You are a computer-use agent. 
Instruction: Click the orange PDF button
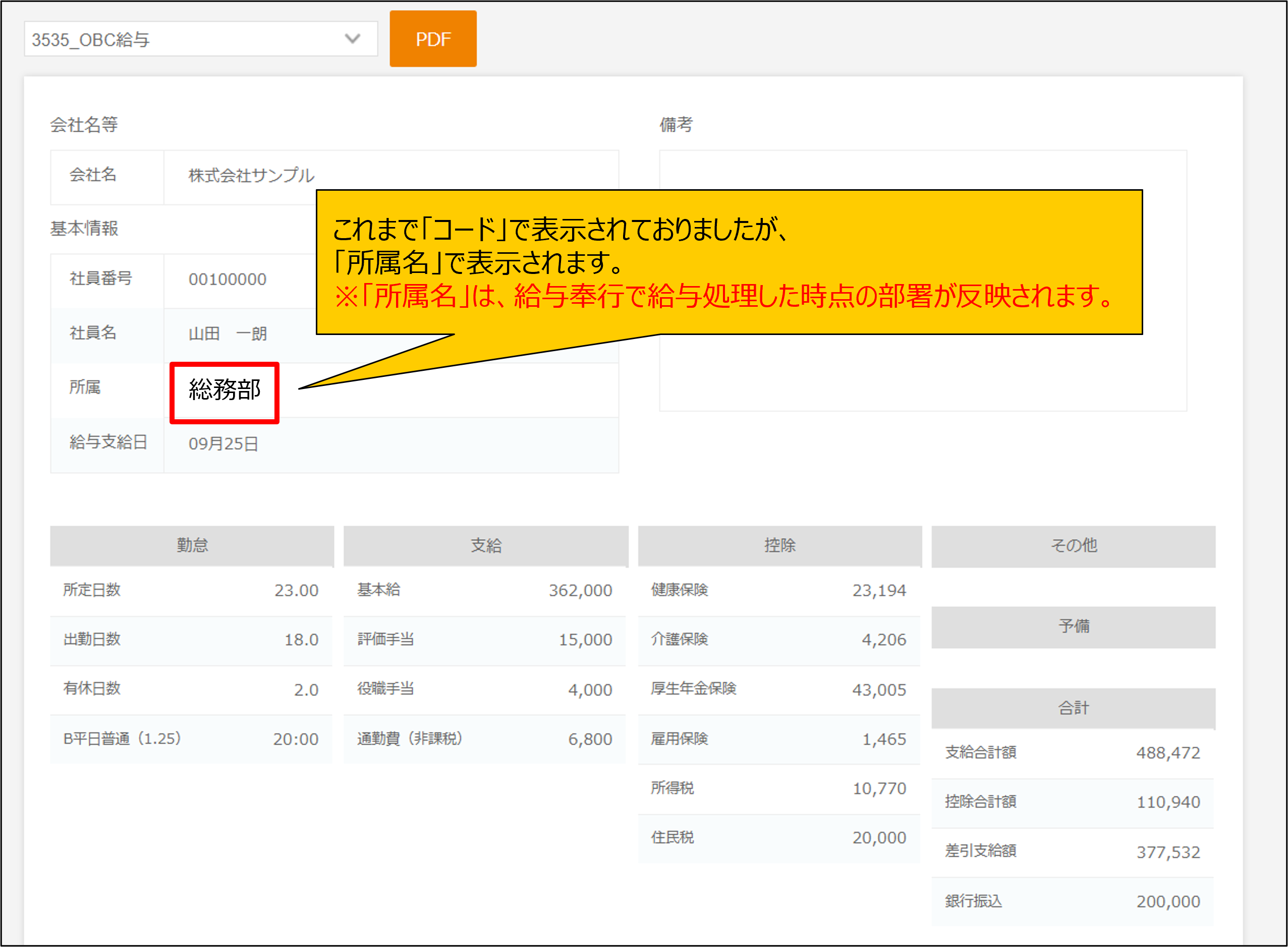(433, 39)
